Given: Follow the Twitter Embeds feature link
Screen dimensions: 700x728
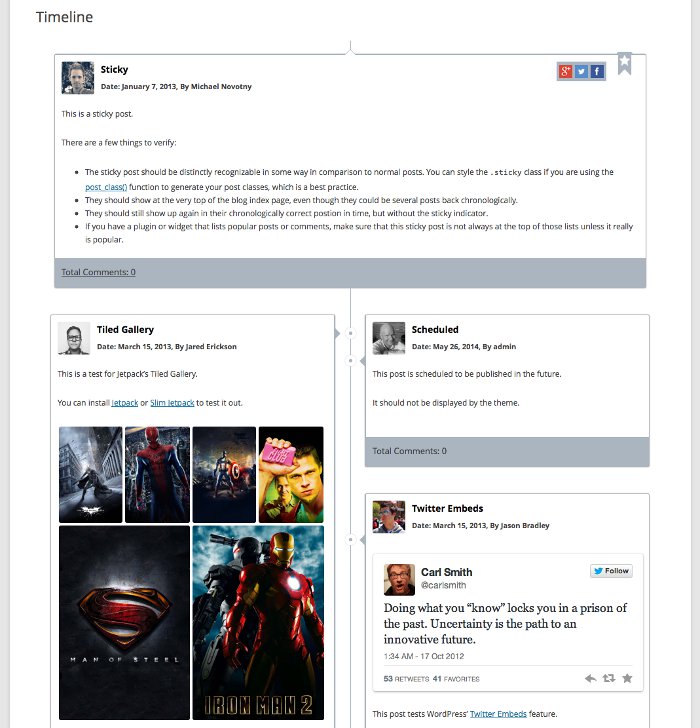Looking at the screenshot, I should point(498,714).
